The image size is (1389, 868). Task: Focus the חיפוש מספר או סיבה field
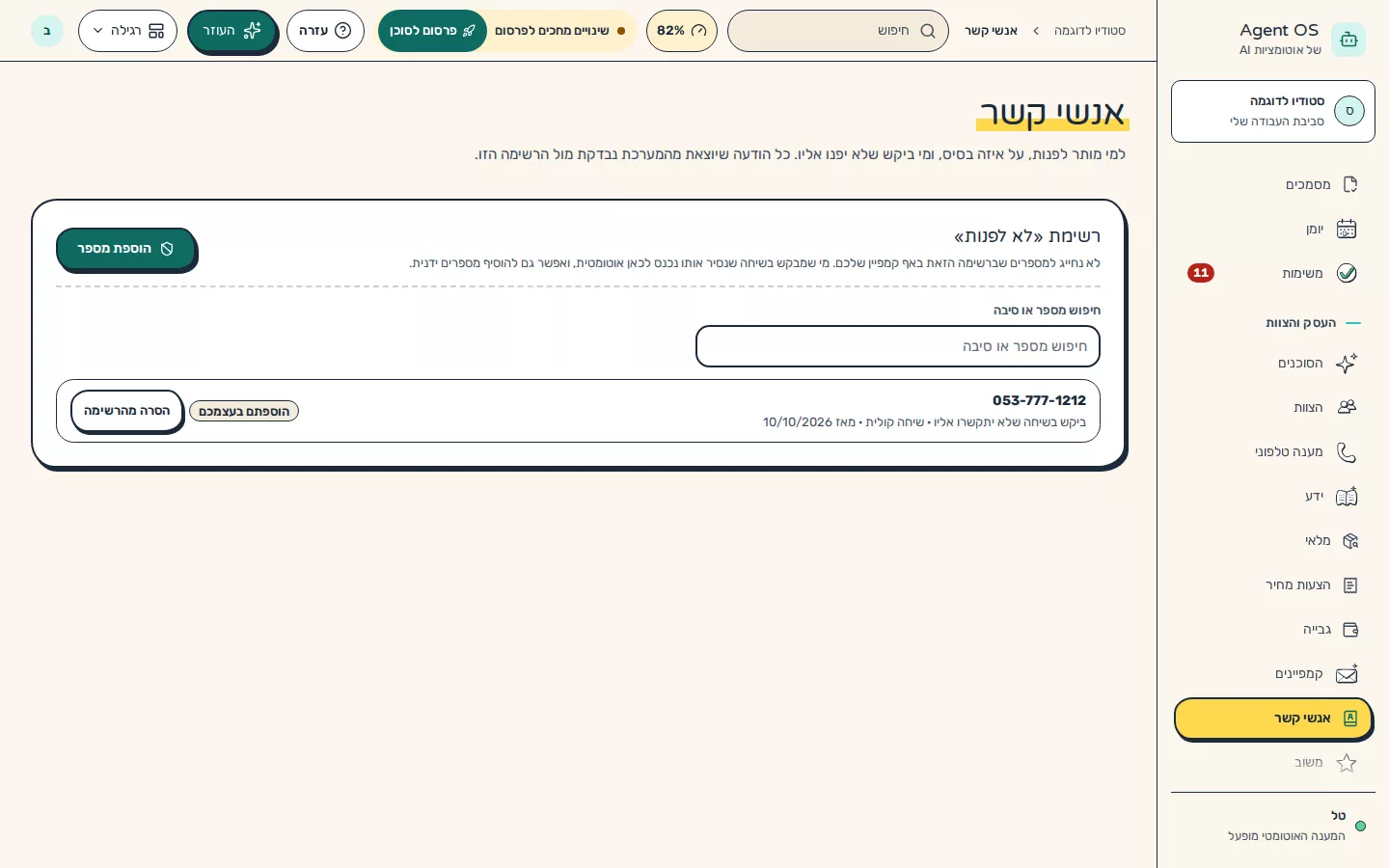[x=898, y=346]
